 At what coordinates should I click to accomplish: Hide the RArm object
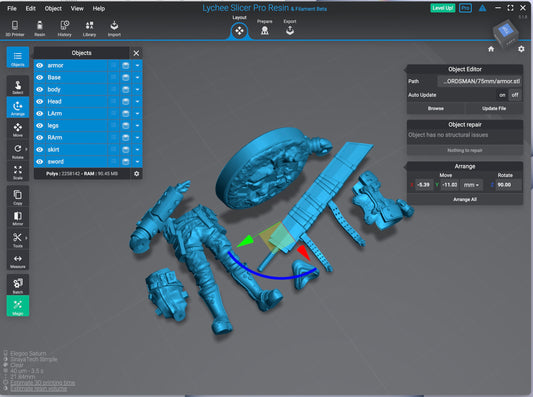(40, 138)
